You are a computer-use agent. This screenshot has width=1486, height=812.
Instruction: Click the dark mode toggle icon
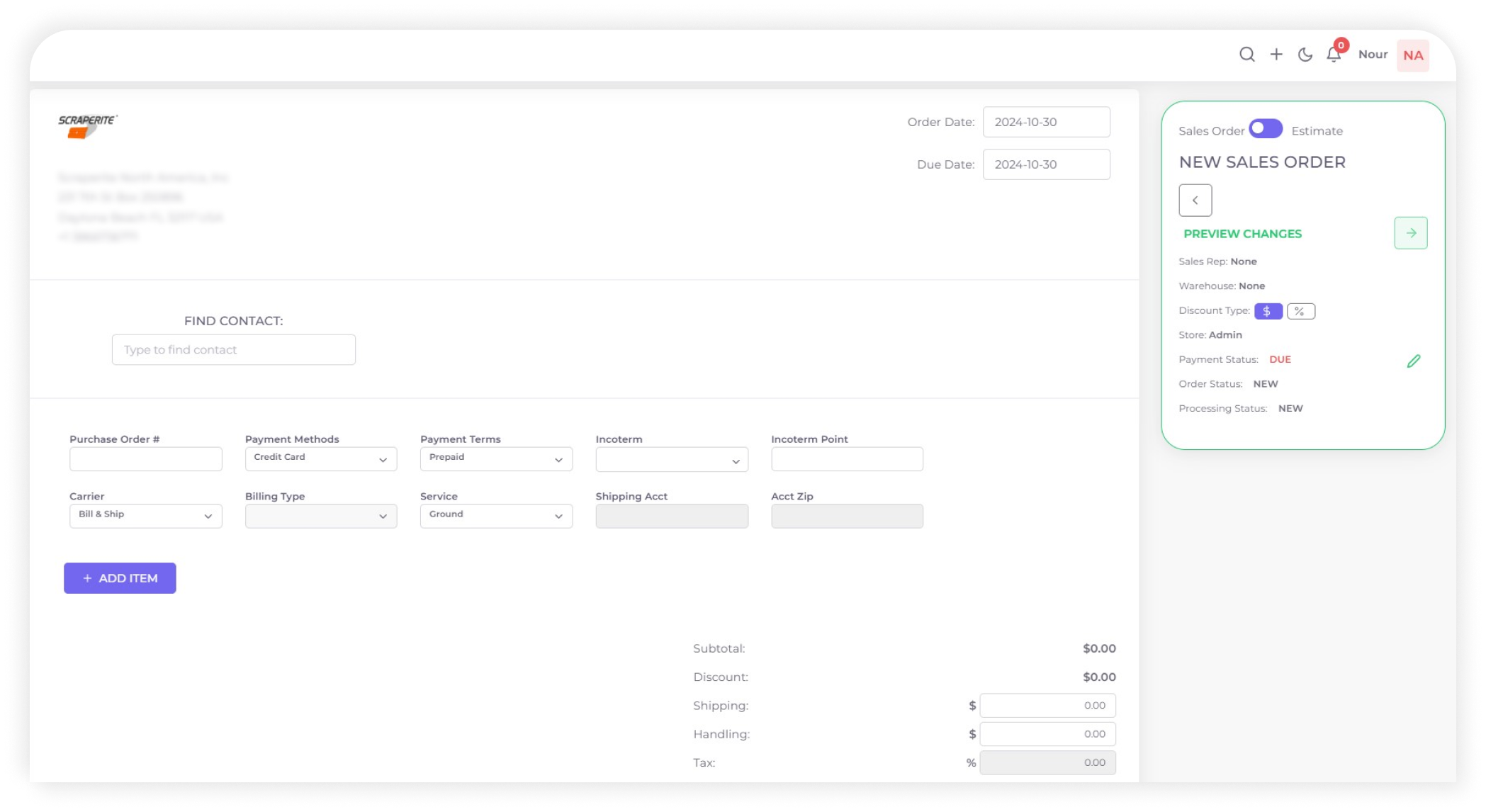click(x=1306, y=55)
